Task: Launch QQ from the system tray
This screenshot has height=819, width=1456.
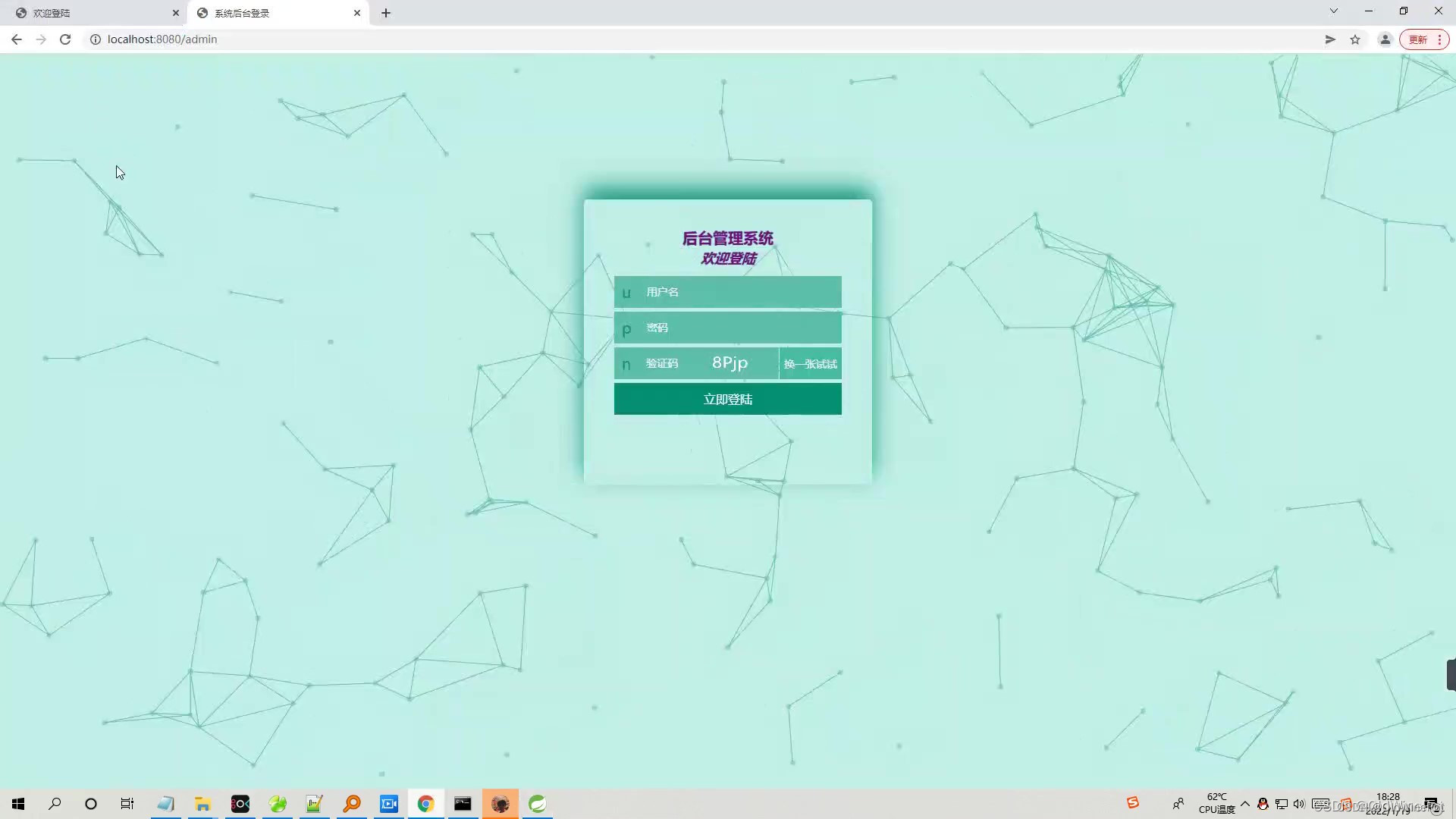Action: coord(1261,804)
